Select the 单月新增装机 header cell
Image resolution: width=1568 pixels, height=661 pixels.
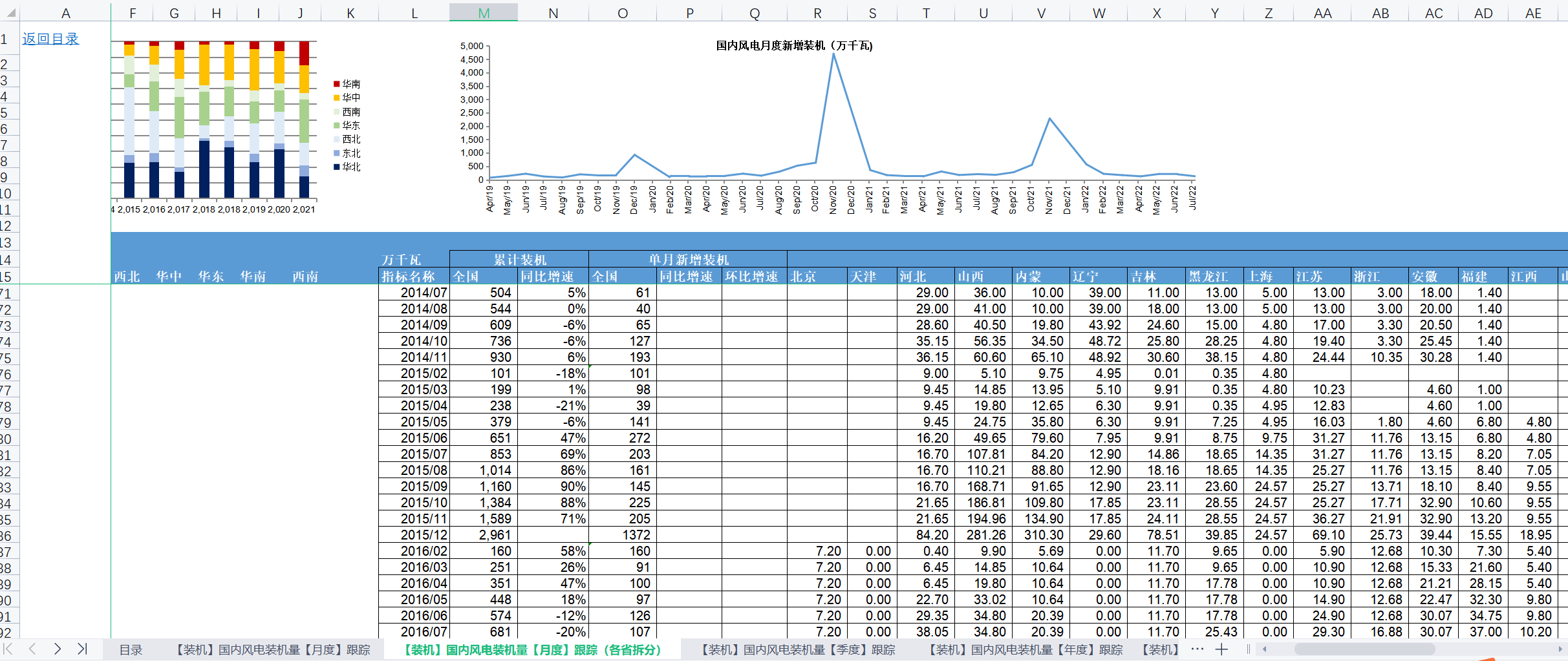(688, 259)
